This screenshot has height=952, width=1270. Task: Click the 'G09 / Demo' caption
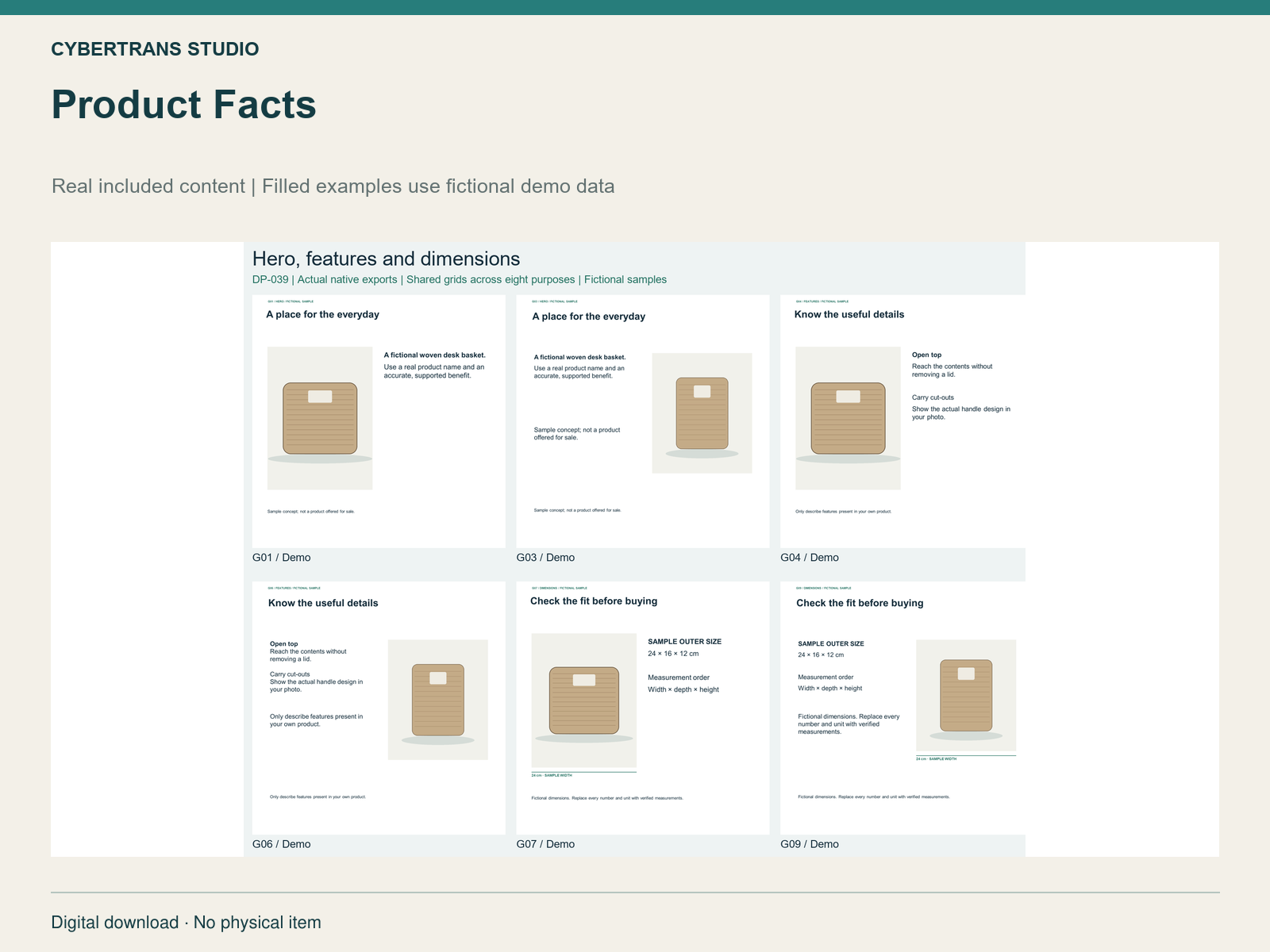pyautogui.click(x=810, y=844)
